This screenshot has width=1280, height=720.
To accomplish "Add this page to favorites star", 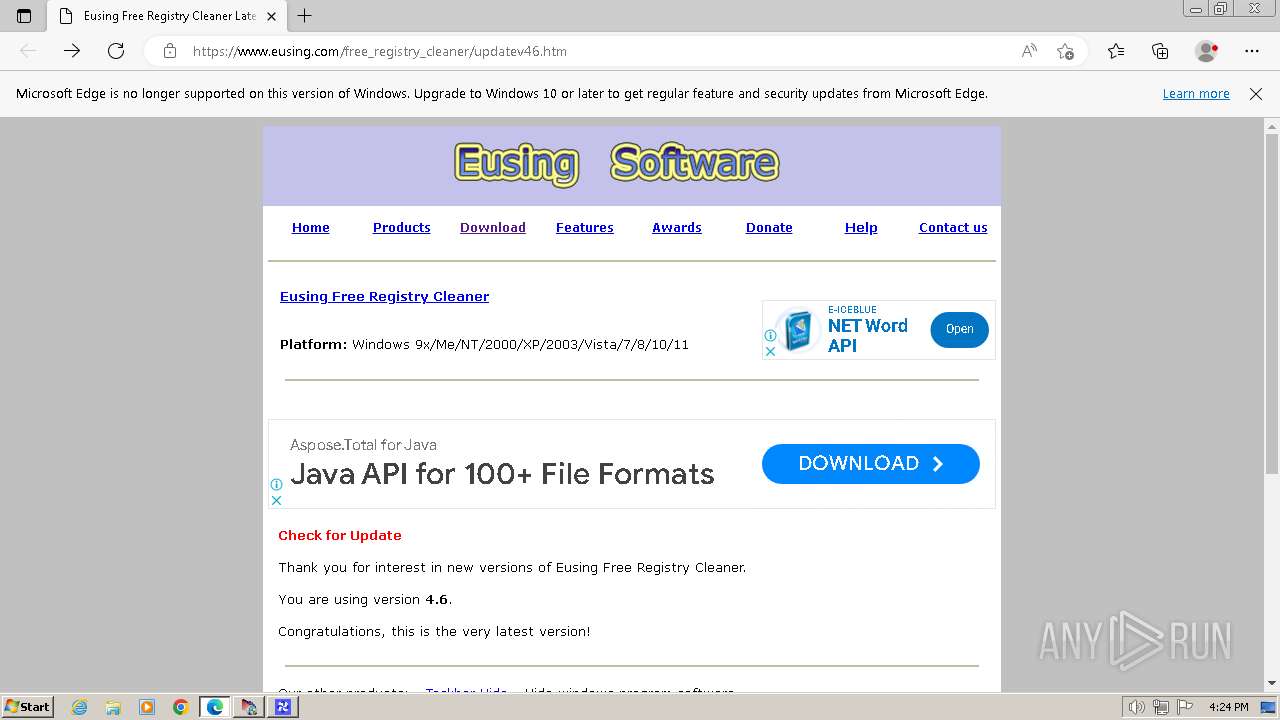I will [1065, 51].
